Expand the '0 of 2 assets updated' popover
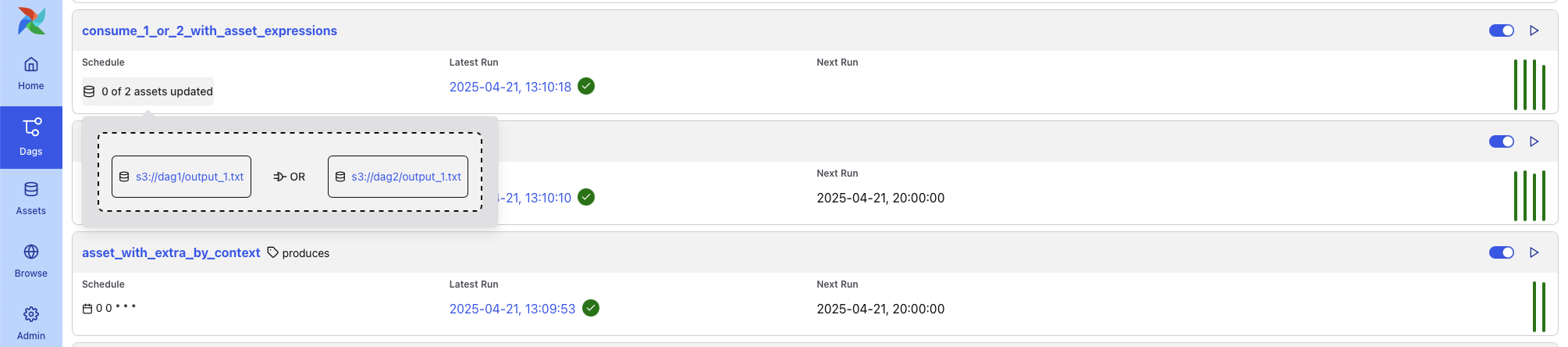Screen dimensions: 1568x347 (148, 91)
